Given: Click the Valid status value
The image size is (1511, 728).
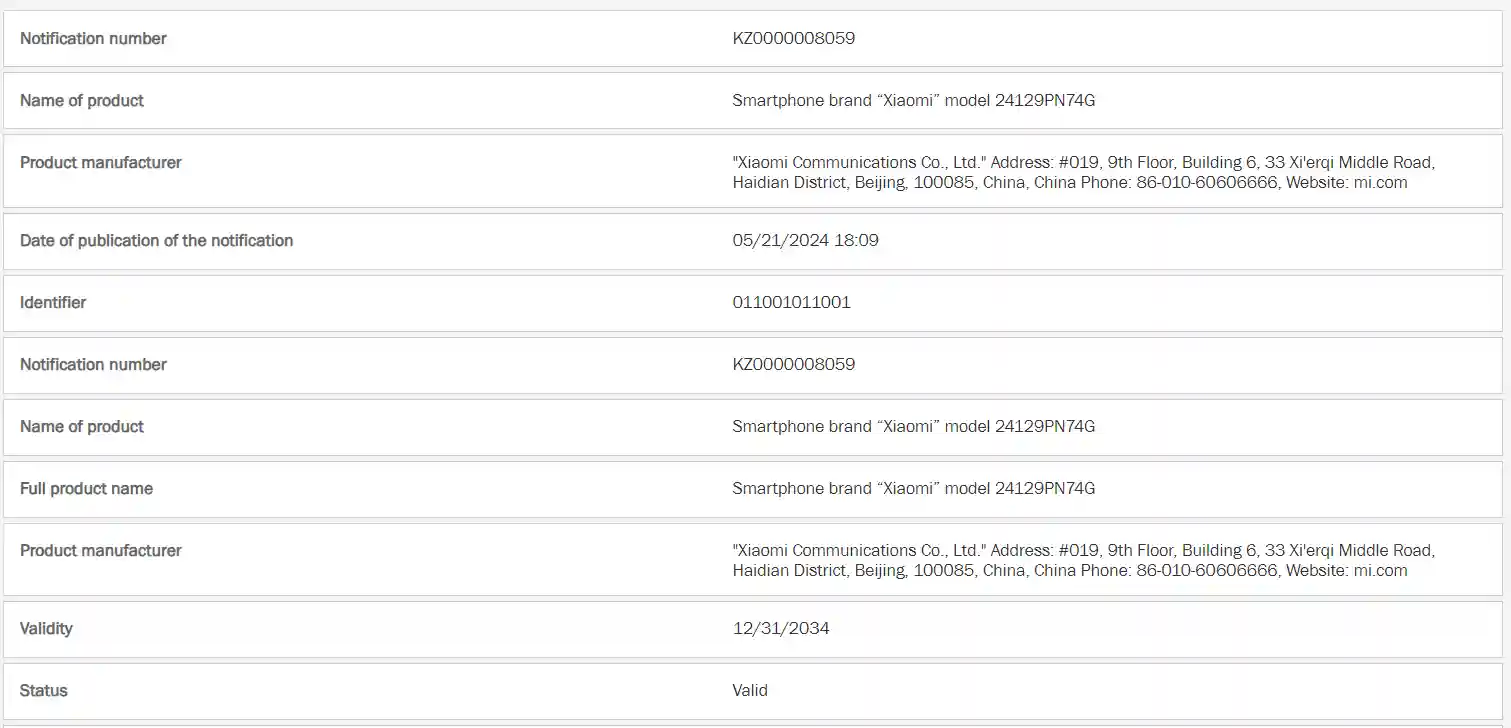Looking at the screenshot, I should click(x=750, y=690).
